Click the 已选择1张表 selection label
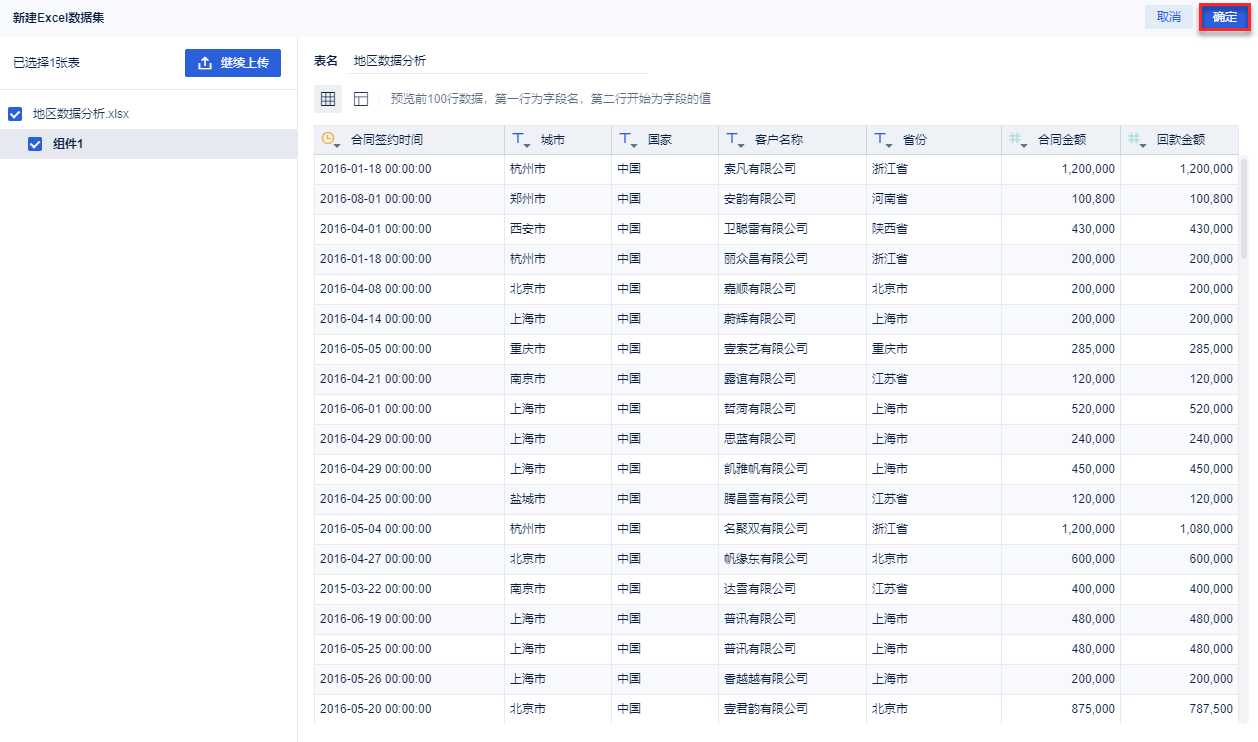This screenshot has width=1258, height=742. [x=46, y=63]
